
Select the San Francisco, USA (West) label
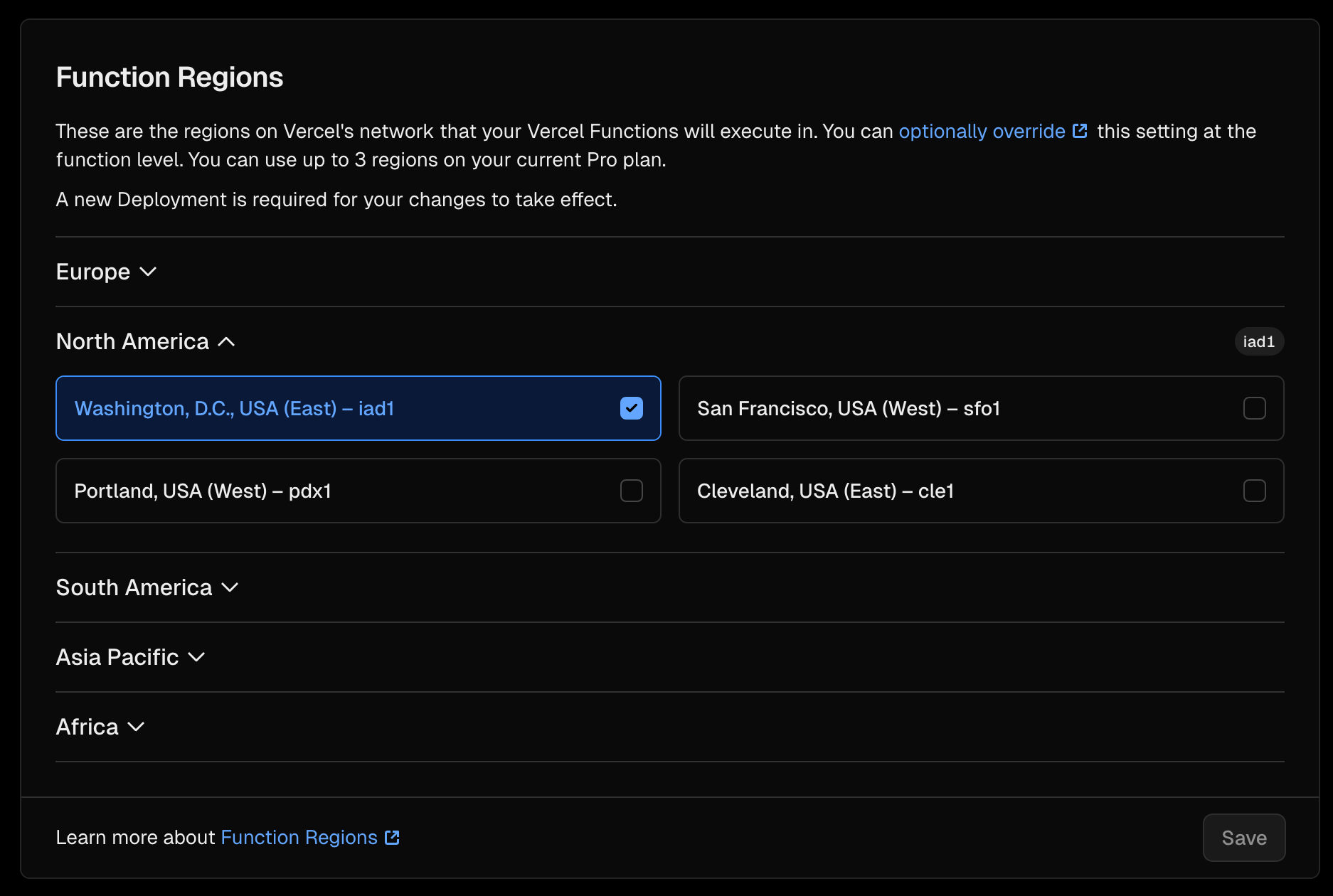pyautogui.click(x=849, y=408)
